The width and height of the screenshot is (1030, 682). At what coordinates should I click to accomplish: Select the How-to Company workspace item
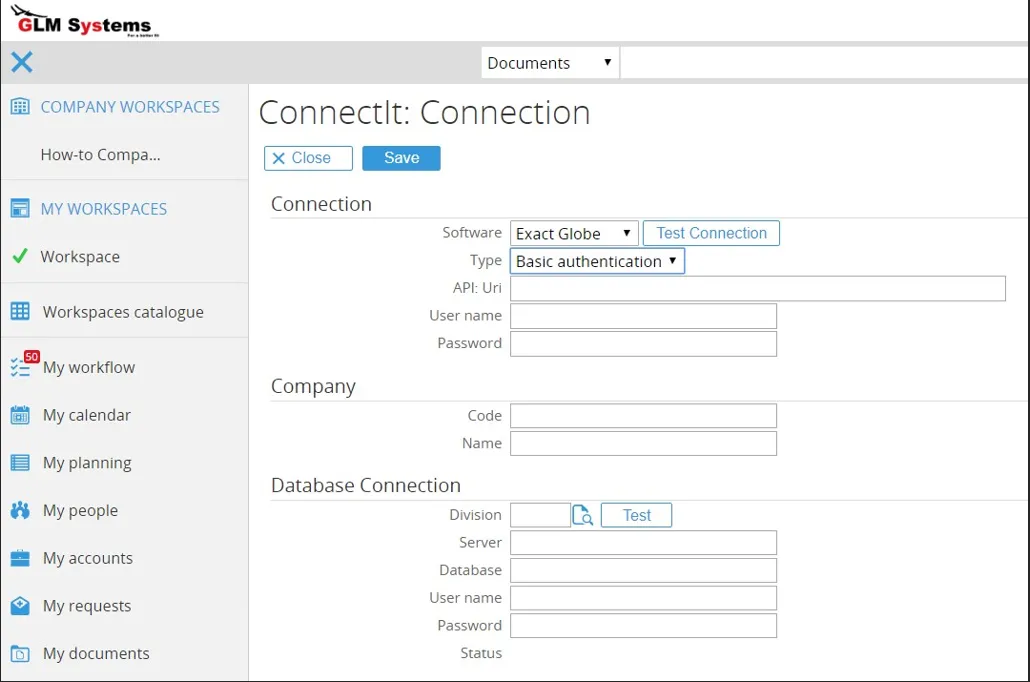(100, 155)
